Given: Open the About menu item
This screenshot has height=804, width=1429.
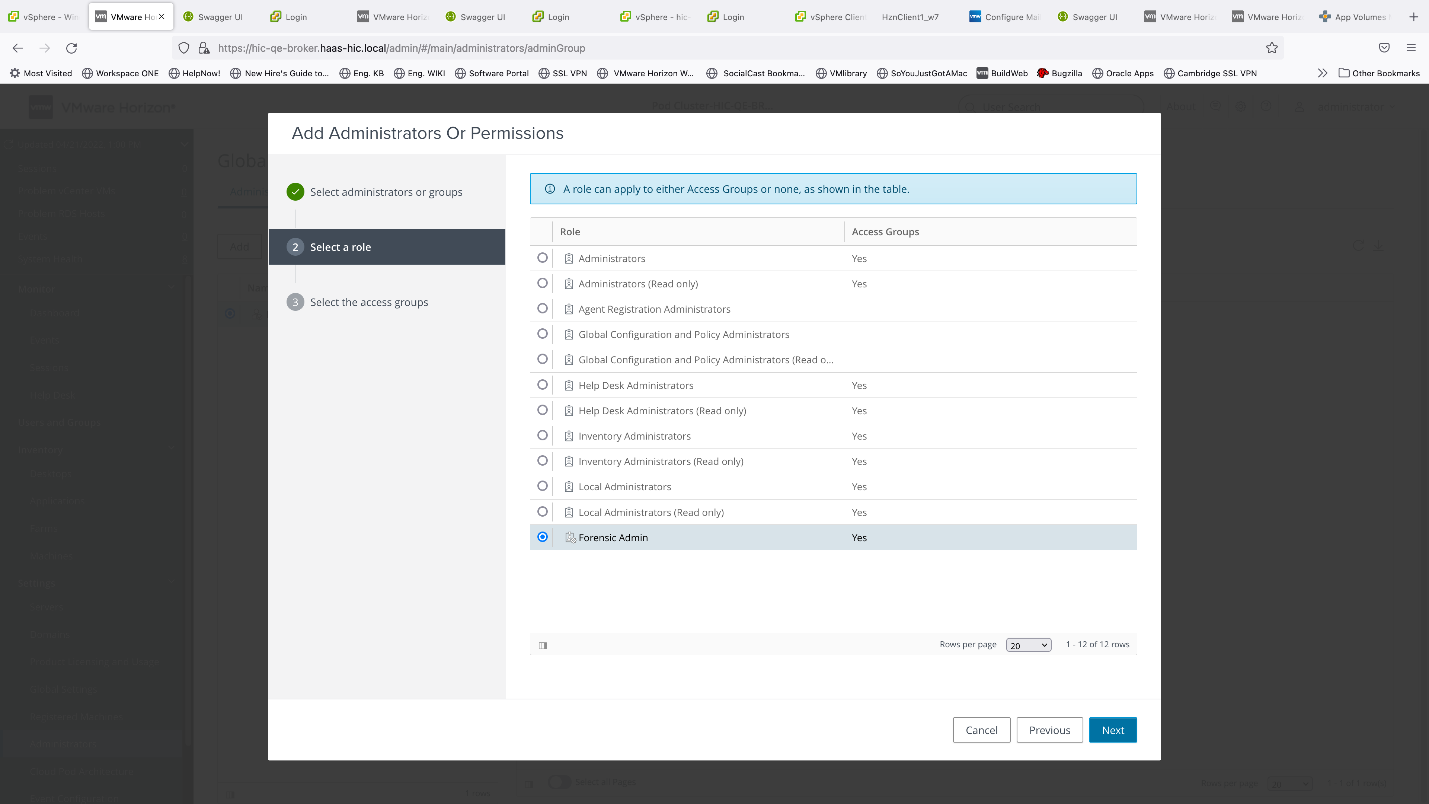Looking at the screenshot, I should point(1181,107).
